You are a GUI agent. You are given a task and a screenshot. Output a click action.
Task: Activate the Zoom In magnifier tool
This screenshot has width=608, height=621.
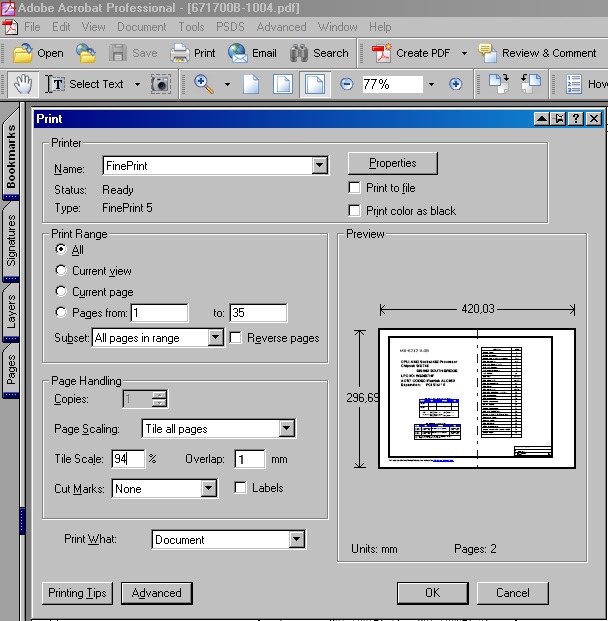pos(204,84)
